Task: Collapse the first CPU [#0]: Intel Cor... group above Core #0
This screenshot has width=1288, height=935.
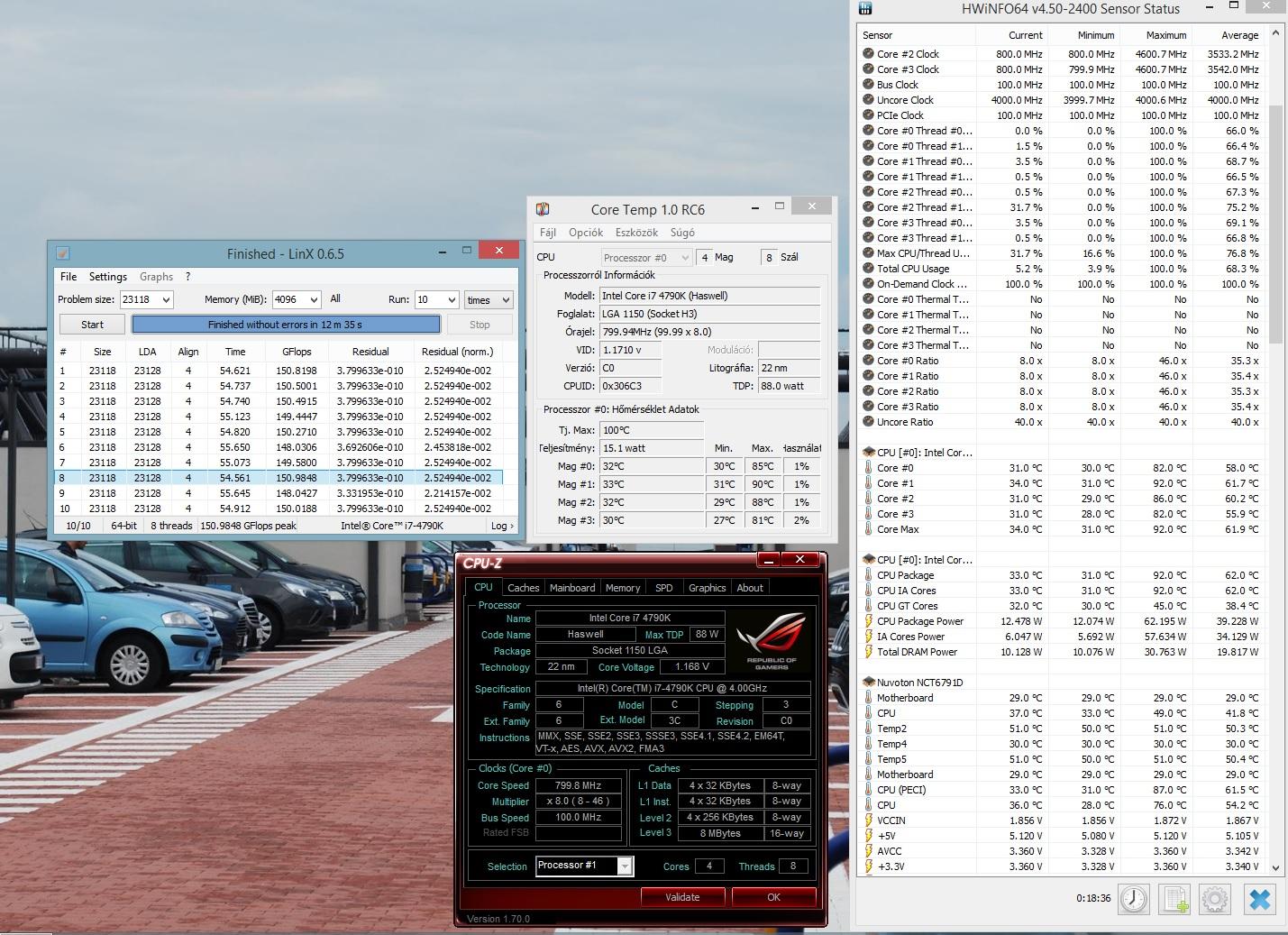Action: 869,453
